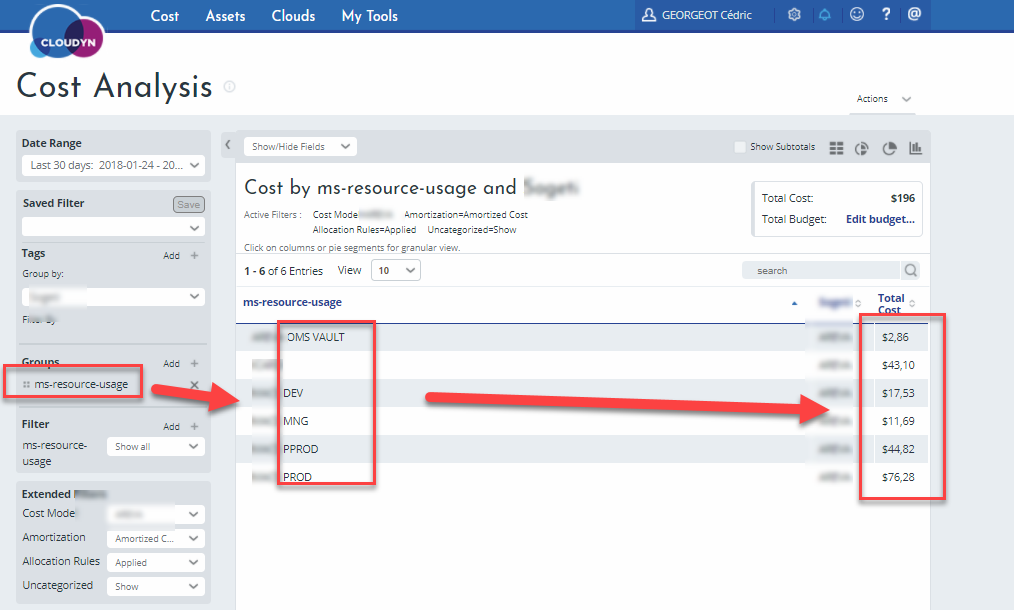
Task: Click the search magnifier icon
Action: [911, 270]
